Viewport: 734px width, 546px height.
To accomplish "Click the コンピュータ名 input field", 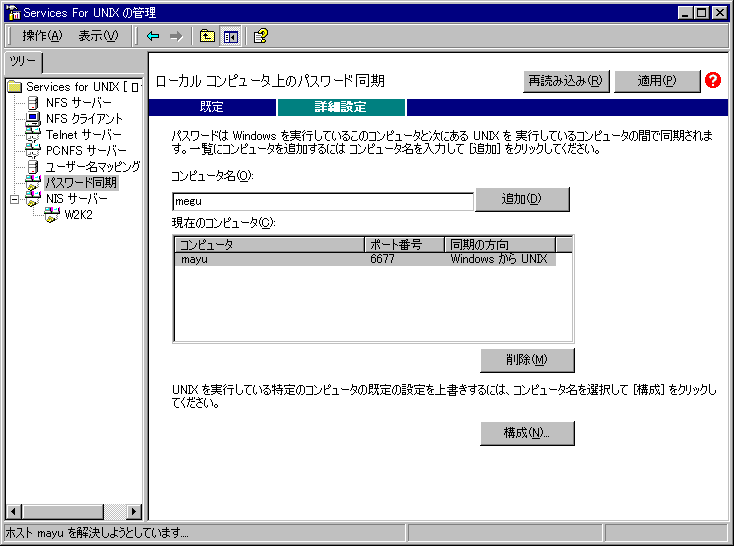I will [x=323, y=201].
